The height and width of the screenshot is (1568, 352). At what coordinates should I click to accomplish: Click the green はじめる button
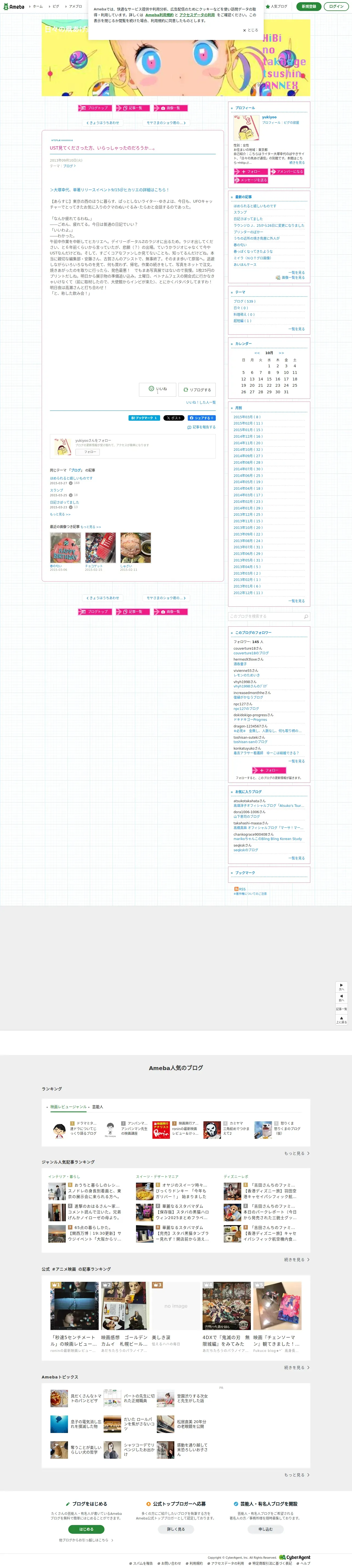coord(86,1529)
